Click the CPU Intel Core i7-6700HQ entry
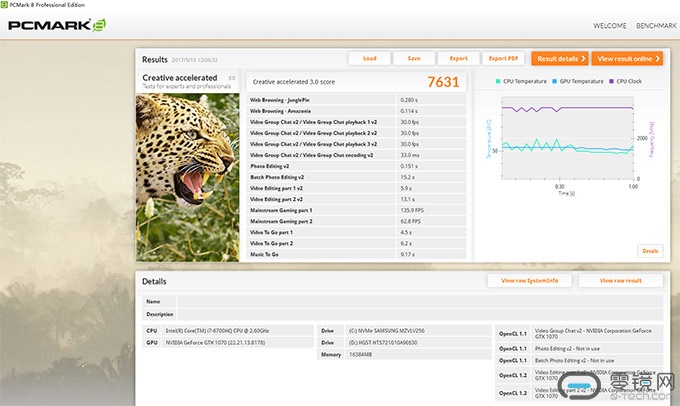 [x=228, y=331]
